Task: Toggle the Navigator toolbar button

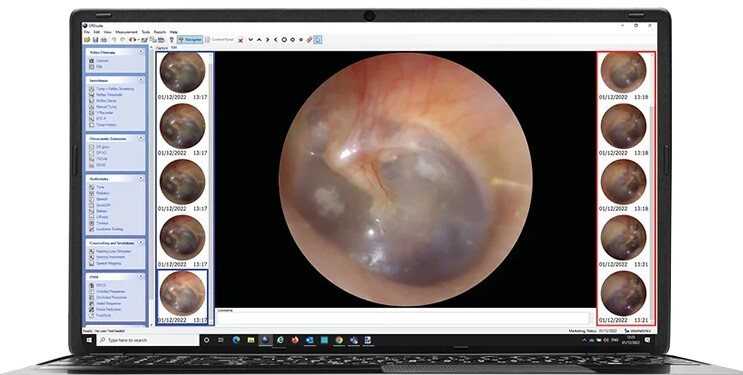Action: [190, 40]
